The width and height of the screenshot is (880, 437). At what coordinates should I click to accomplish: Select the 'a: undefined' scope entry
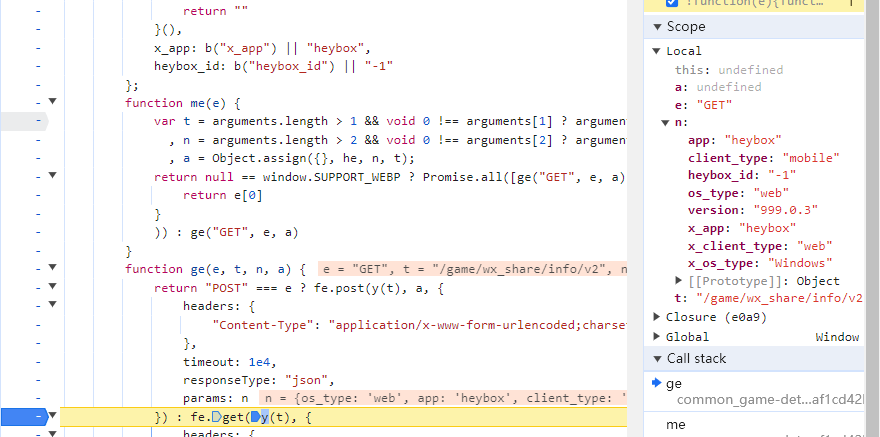[718, 87]
